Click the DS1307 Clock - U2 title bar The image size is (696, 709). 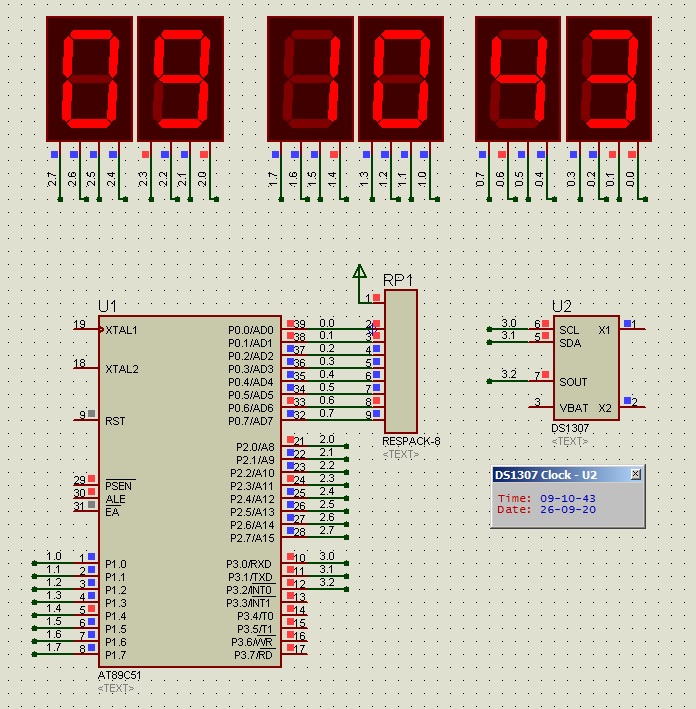pyautogui.click(x=568, y=474)
